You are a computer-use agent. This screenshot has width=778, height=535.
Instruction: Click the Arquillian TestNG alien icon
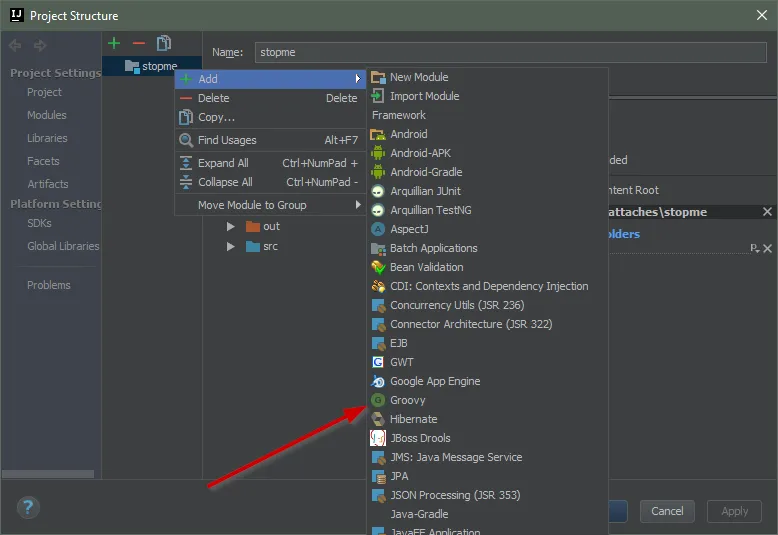[x=378, y=210]
